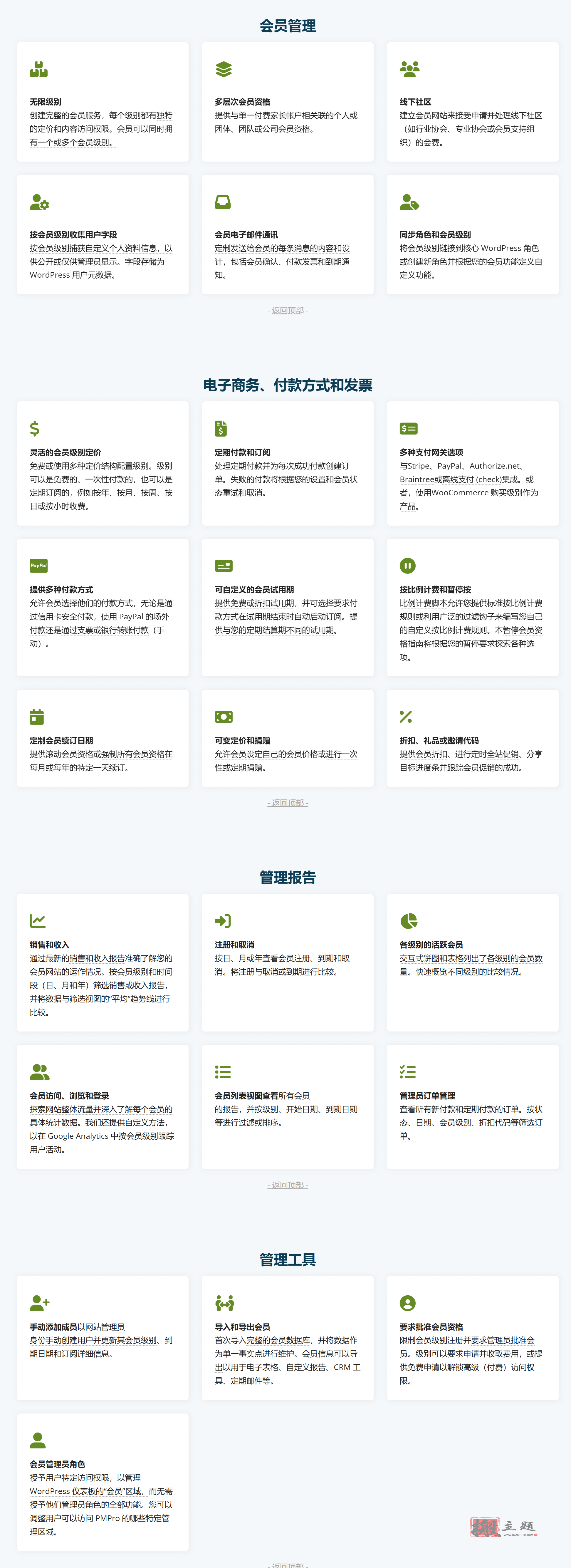Image resolution: width=571 pixels, height=1568 pixels.
Task: Click the 可自定义的会员试用期 card title
Action: (x=254, y=589)
